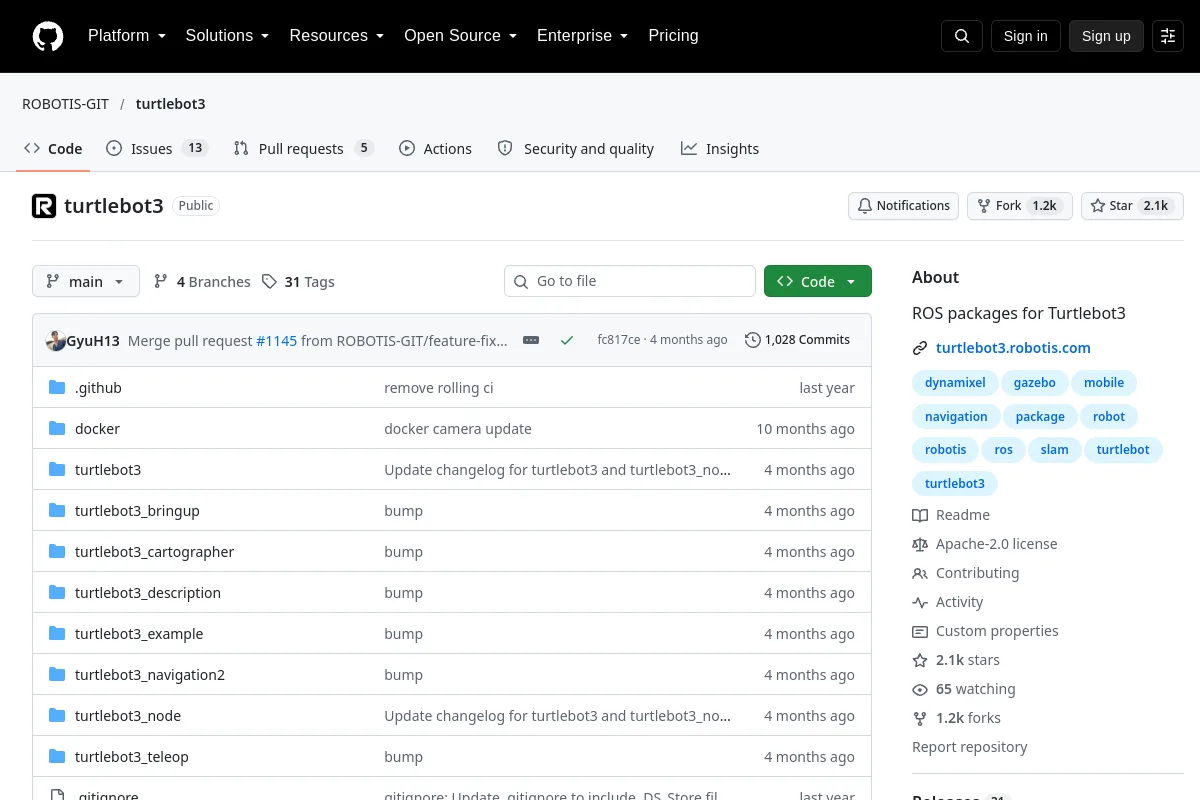View the 31 Tags link
The height and width of the screenshot is (800, 1200).
(298, 282)
